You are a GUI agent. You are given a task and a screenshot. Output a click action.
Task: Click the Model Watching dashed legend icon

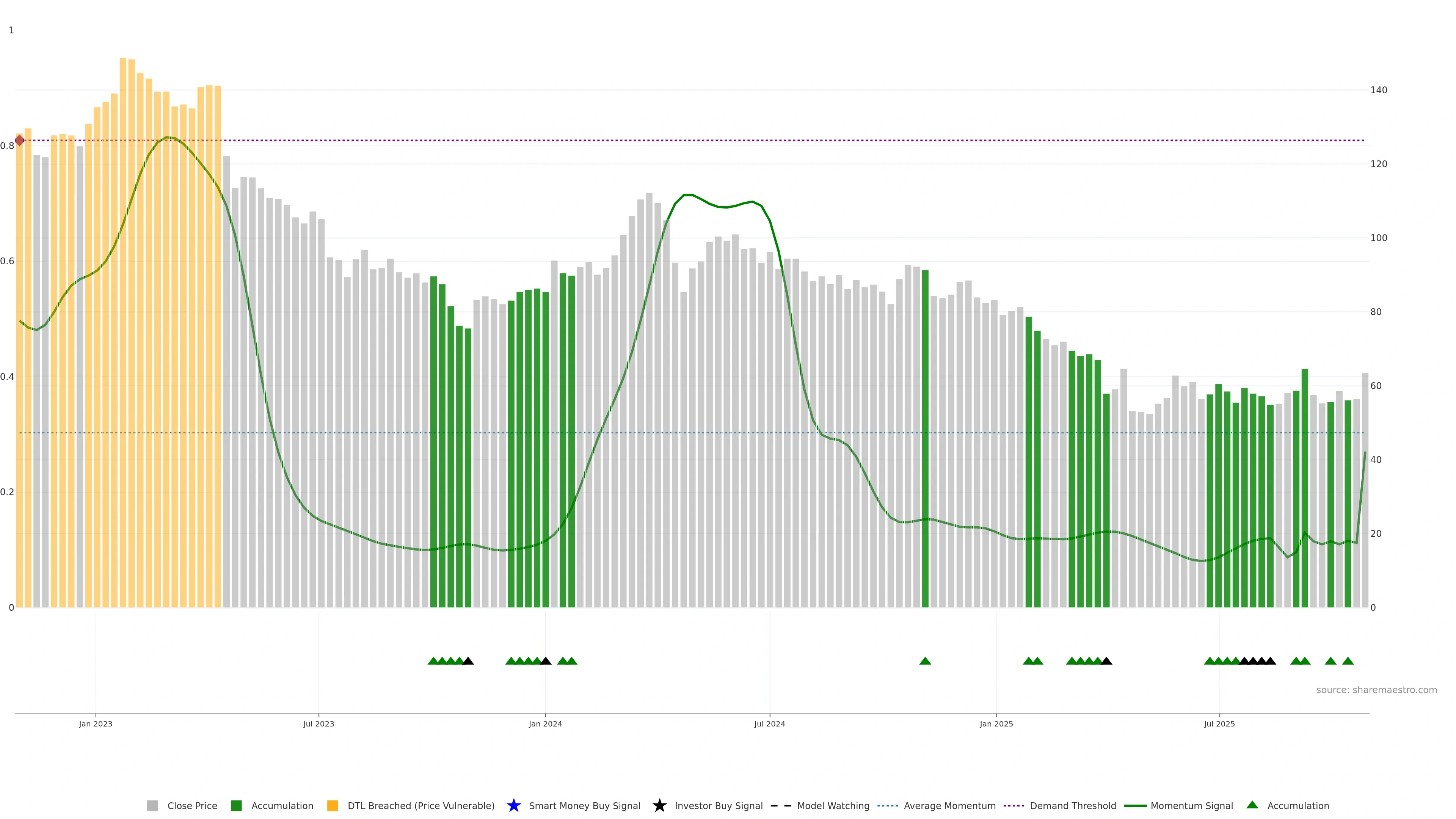[781, 805]
